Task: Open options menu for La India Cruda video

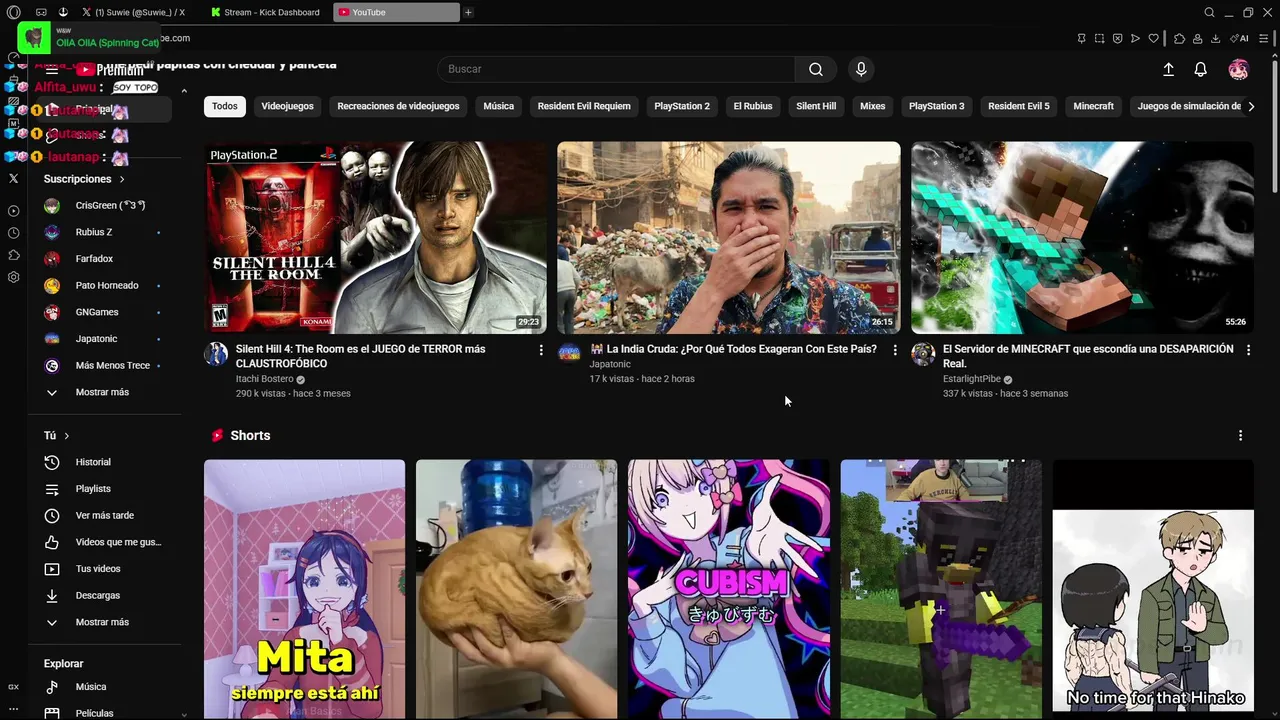Action: (895, 350)
